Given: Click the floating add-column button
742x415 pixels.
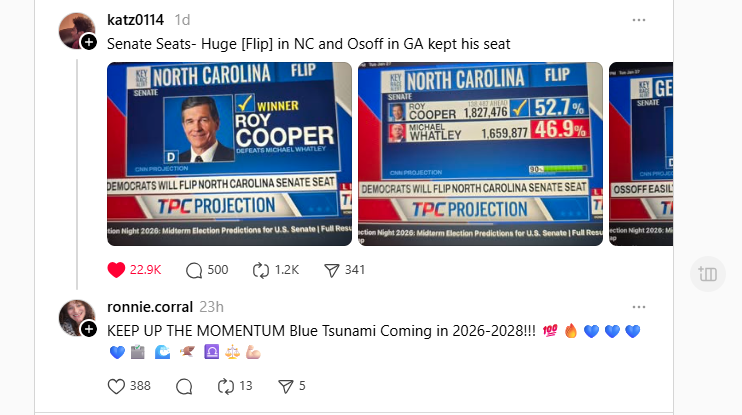Looking at the screenshot, I should click(706, 274).
